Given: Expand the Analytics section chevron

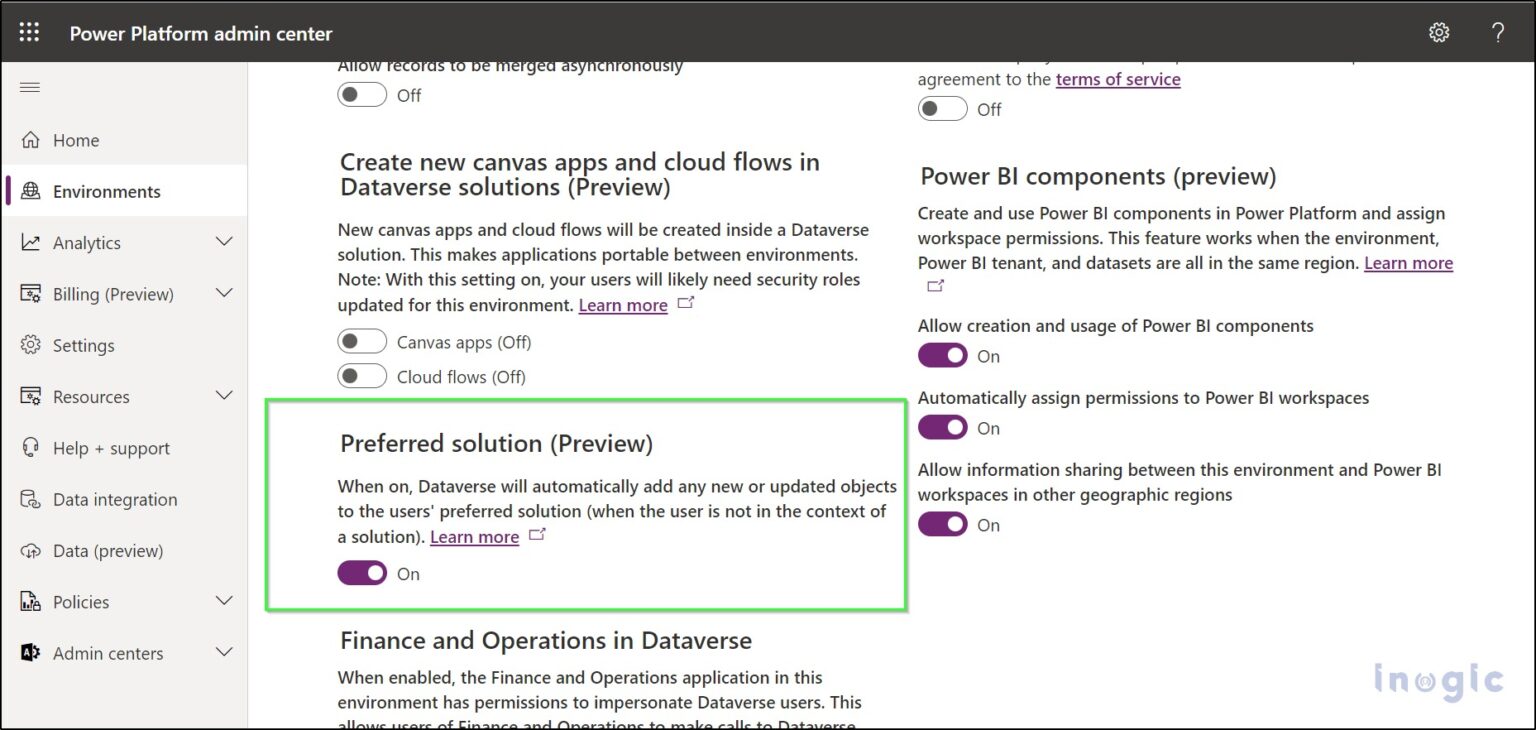Looking at the screenshot, I should tap(226, 242).
